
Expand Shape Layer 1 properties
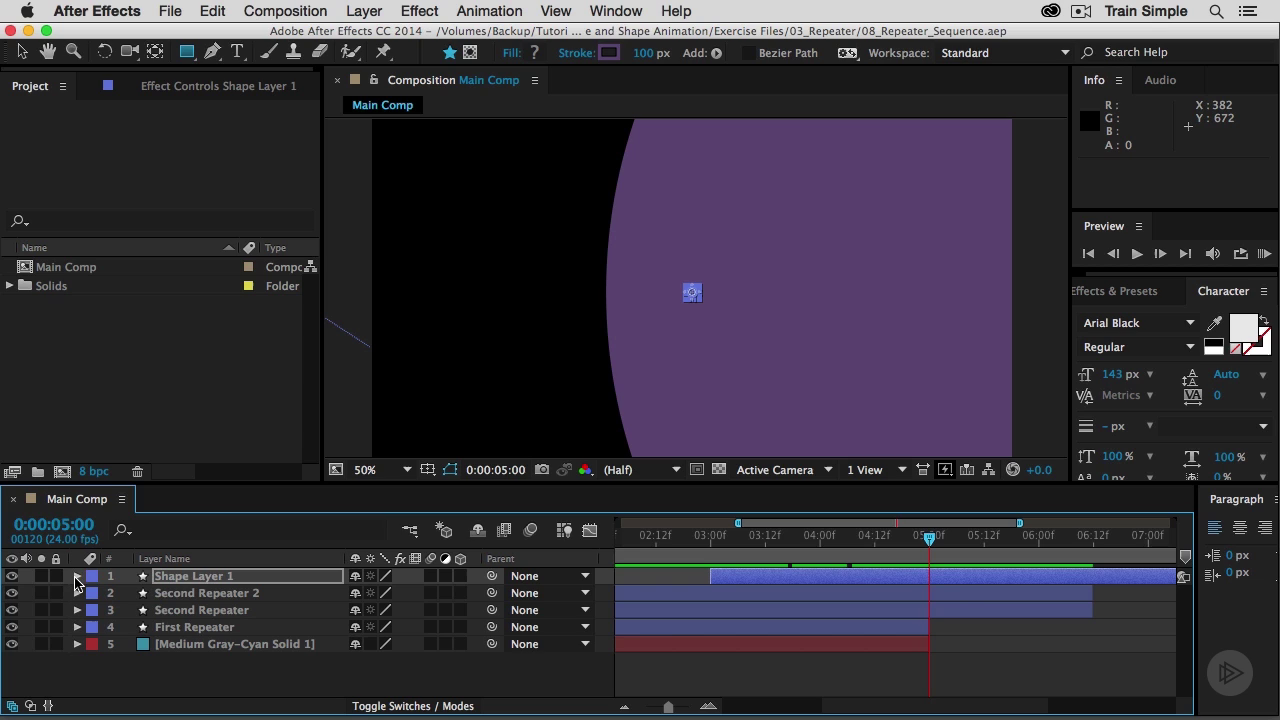(x=77, y=576)
